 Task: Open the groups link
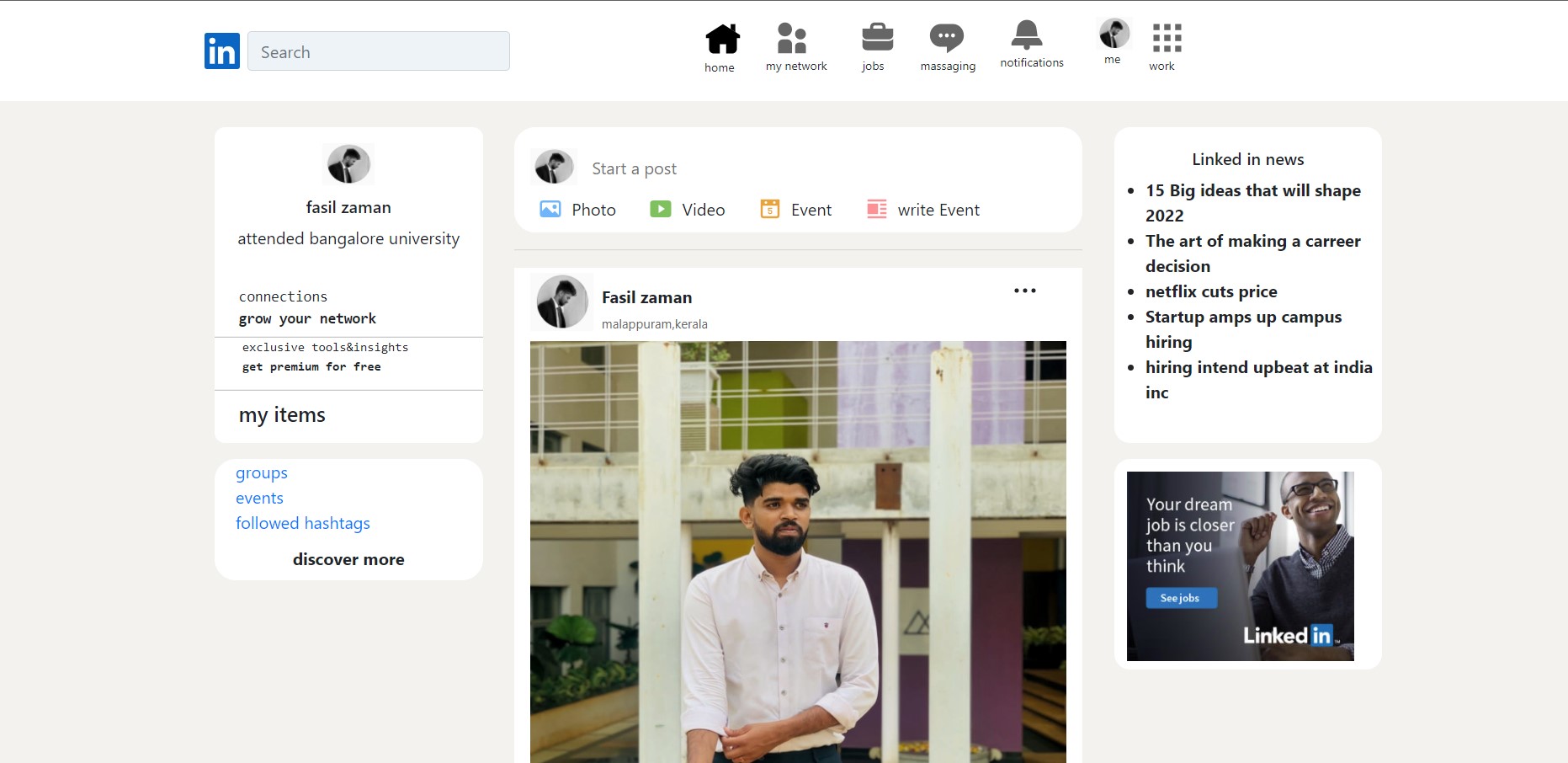click(262, 473)
